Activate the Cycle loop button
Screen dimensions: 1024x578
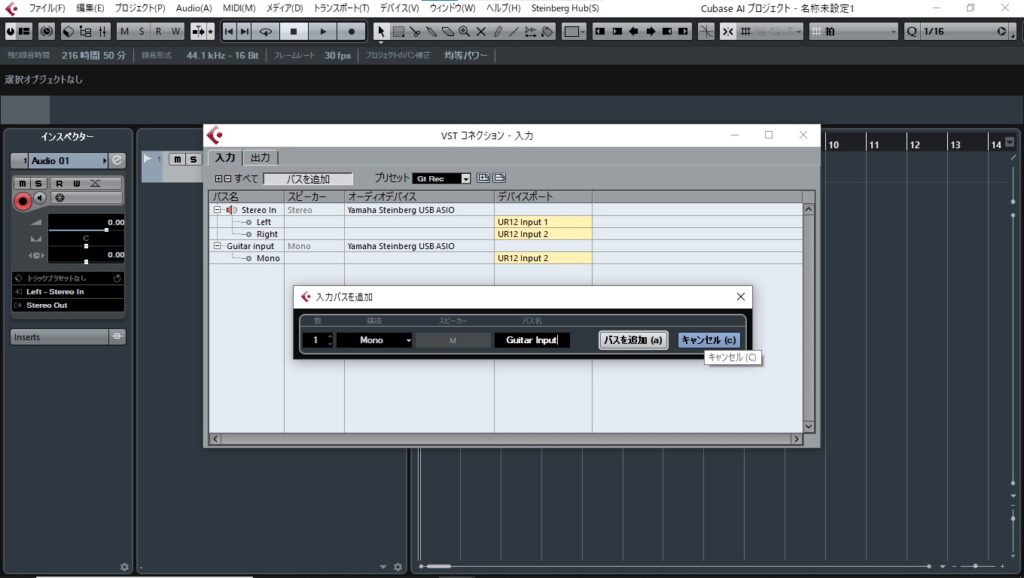click(x=265, y=31)
